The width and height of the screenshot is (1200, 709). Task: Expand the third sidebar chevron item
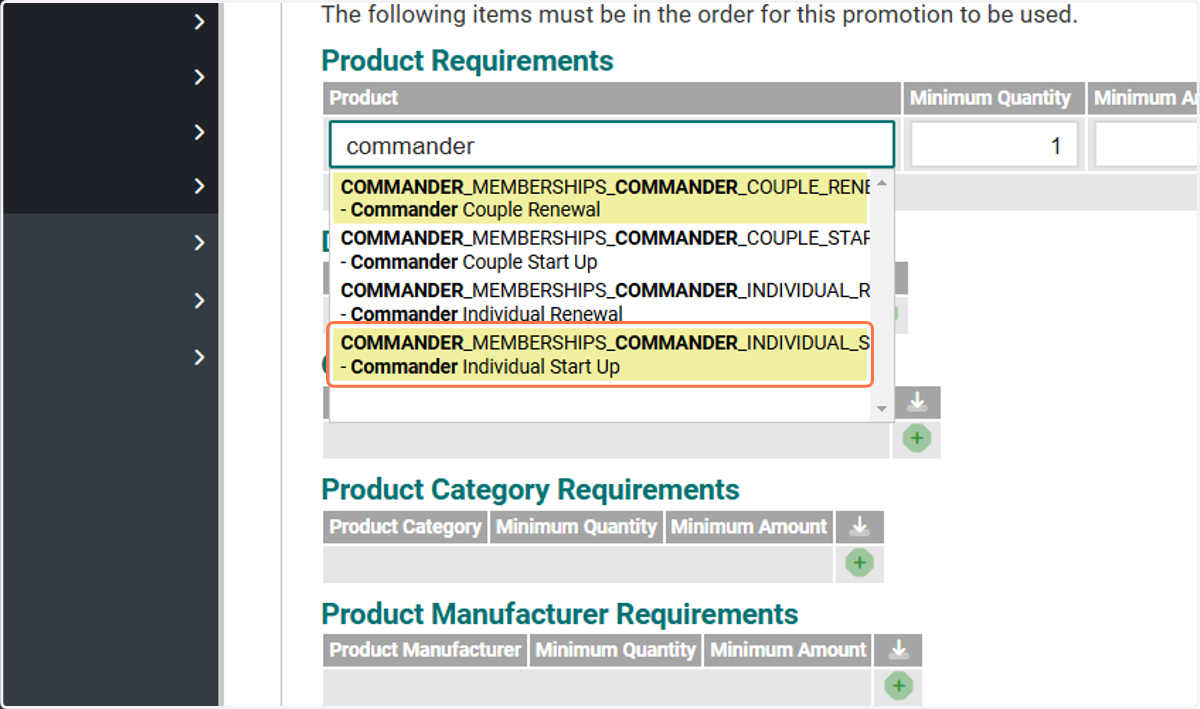click(x=200, y=132)
